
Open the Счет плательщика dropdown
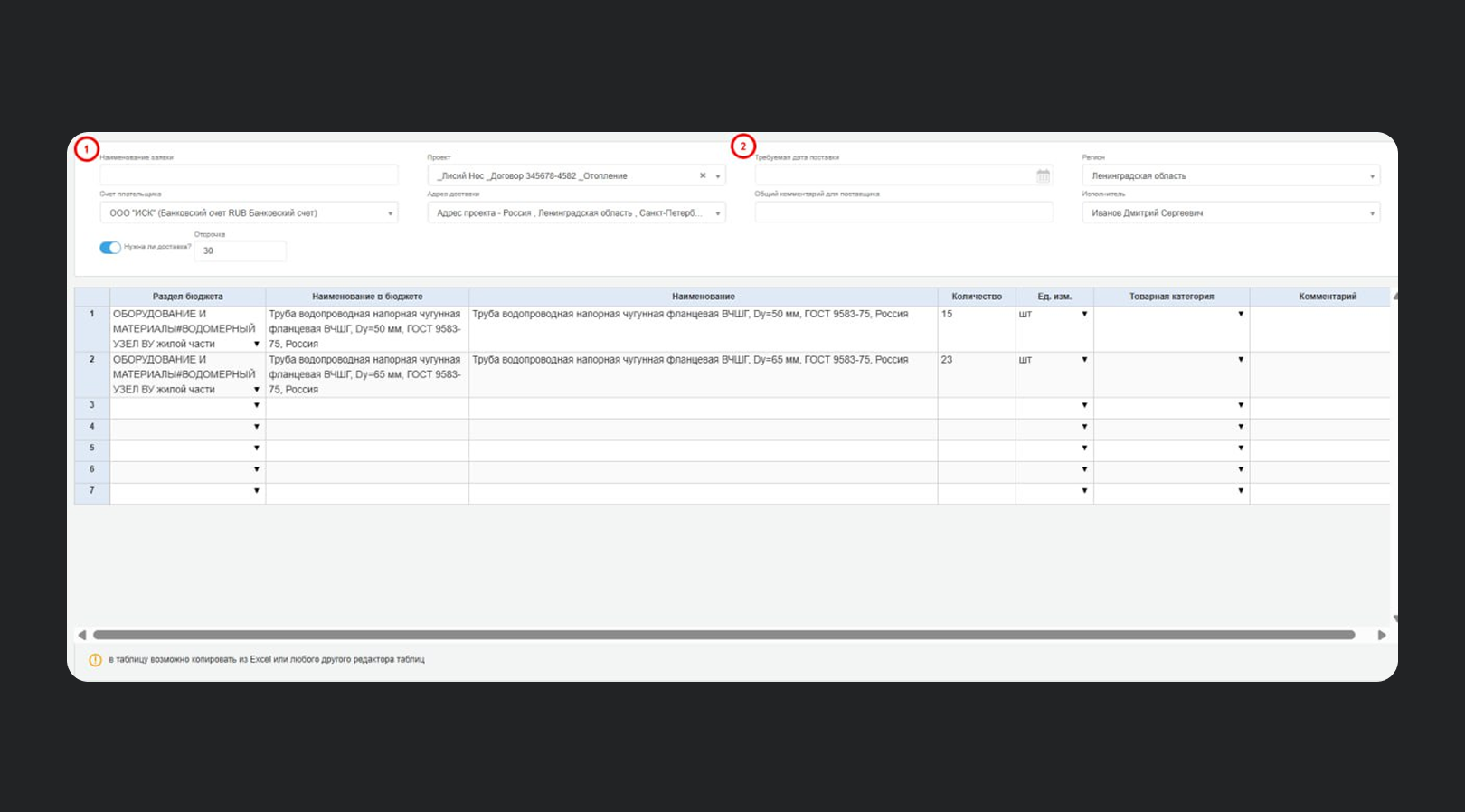[x=390, y=213]
